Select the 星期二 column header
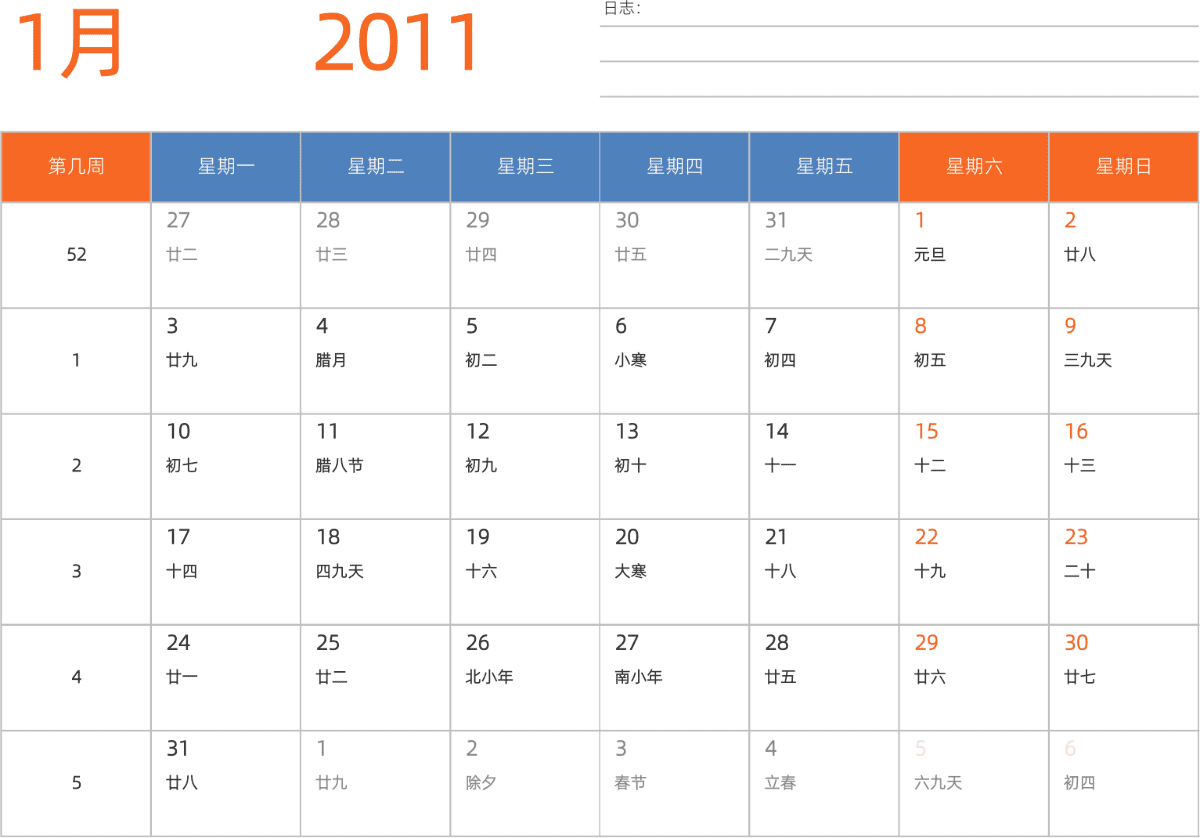The width and height of the screenshot is (1200, 838). point(375,167)
